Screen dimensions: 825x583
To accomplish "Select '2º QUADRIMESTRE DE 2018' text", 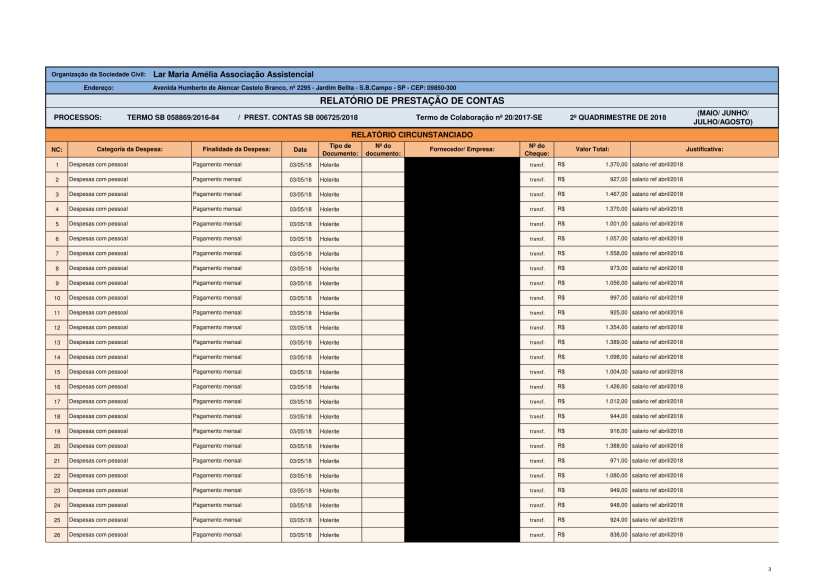I will coord(617,118).
